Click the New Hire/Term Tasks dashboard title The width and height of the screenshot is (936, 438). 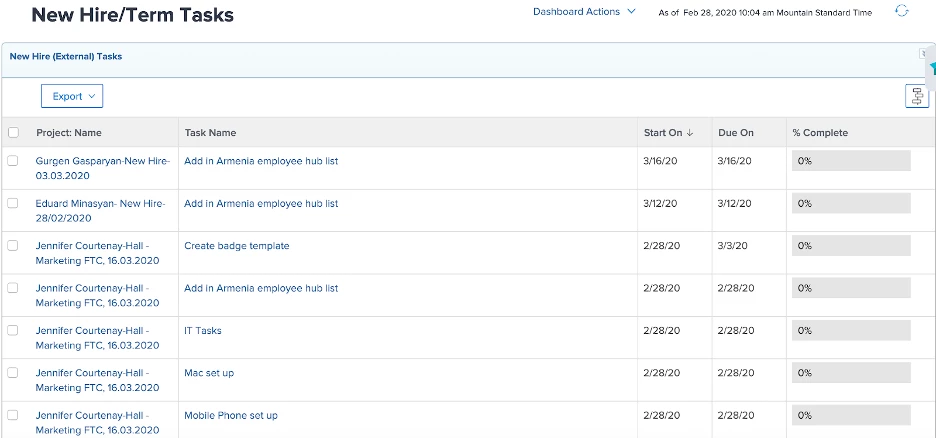point(133,14)
